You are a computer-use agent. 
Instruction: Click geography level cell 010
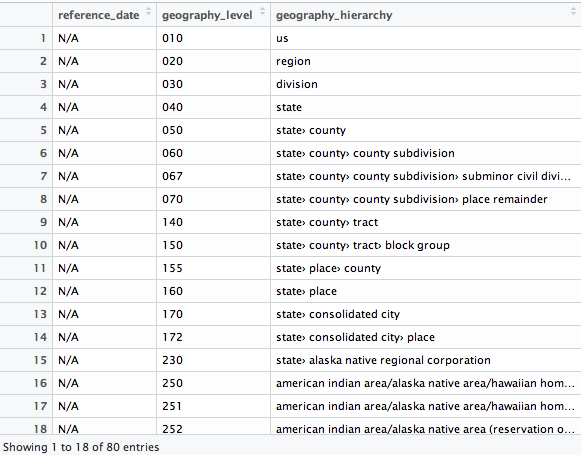click(213, 38)
